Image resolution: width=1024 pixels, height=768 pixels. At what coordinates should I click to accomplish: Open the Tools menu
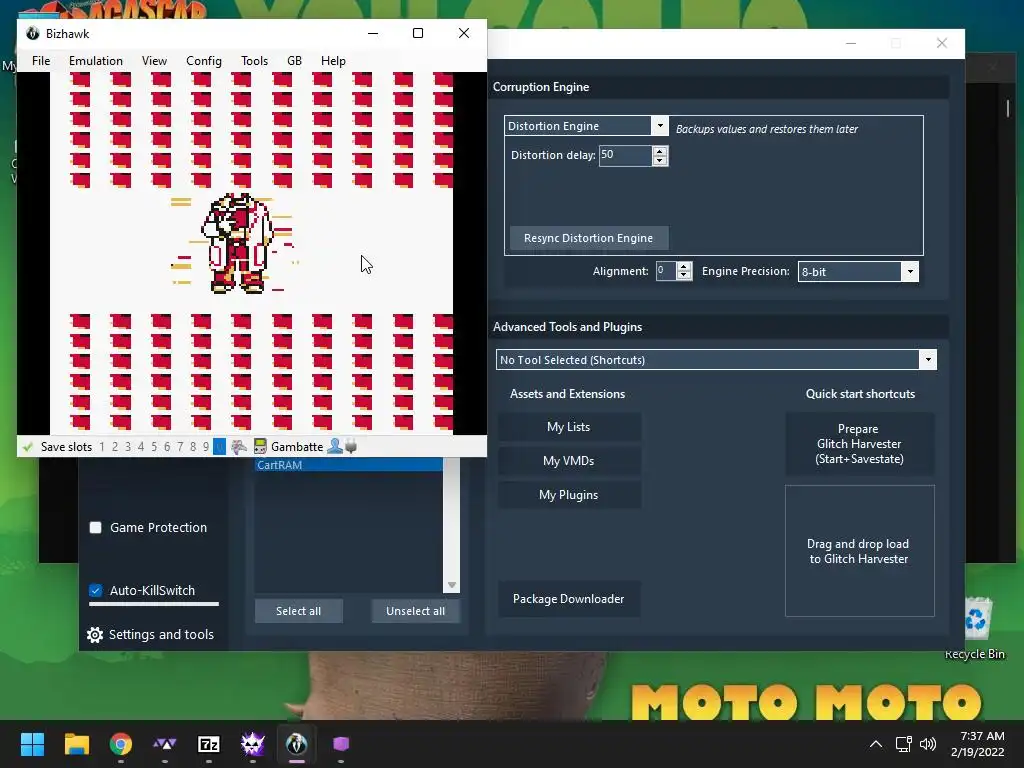click(x=254, y=61)
